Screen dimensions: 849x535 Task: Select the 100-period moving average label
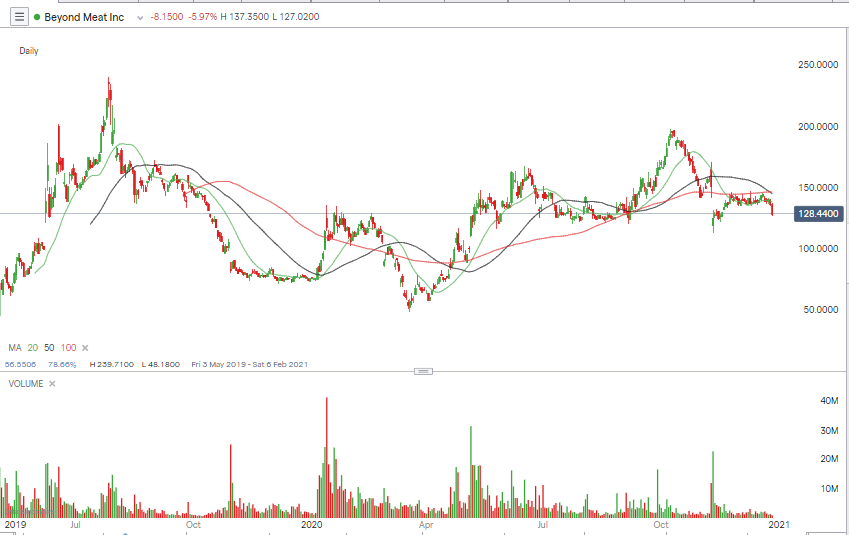(68, 348)
